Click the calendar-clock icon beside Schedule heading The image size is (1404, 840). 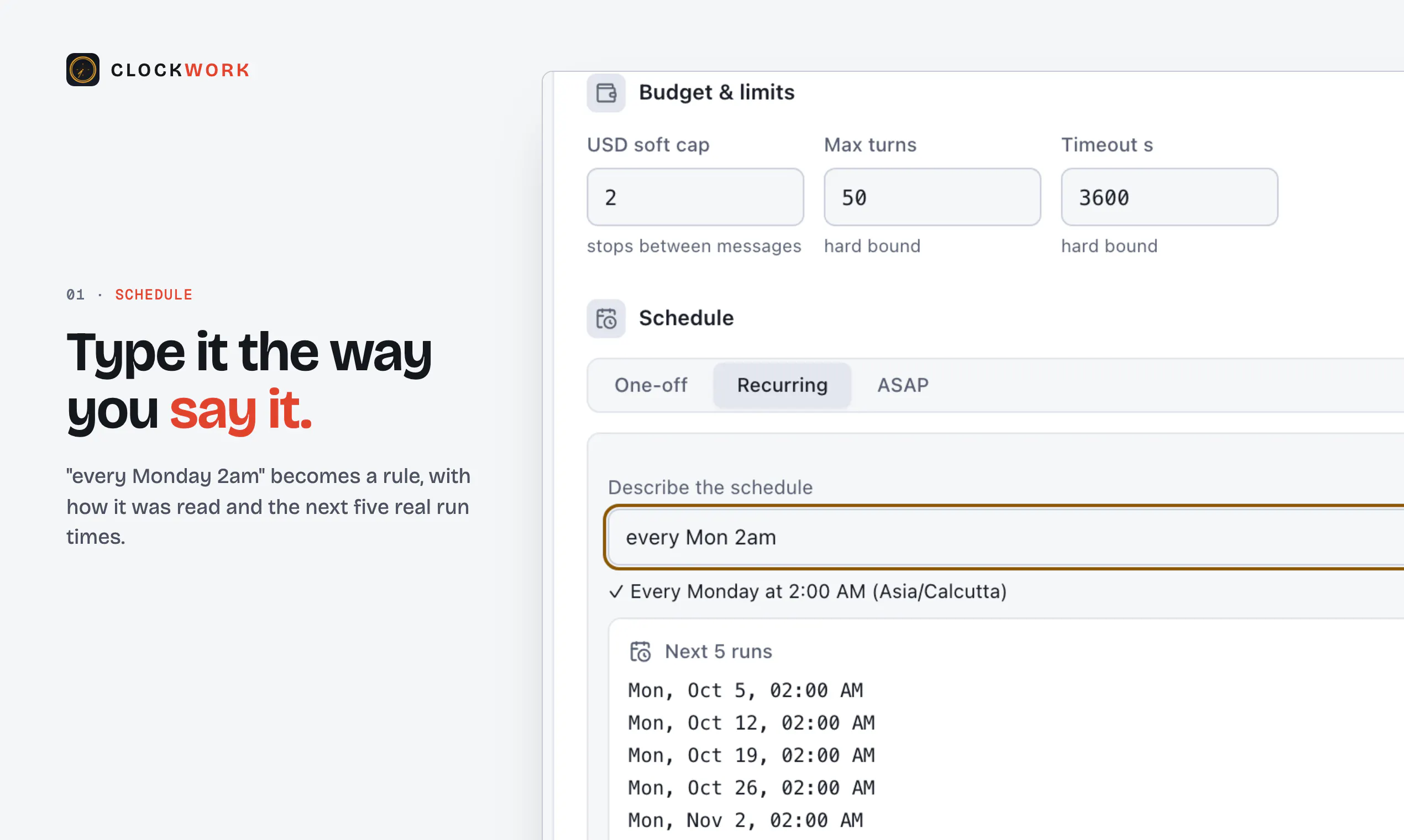pos(606,318)
